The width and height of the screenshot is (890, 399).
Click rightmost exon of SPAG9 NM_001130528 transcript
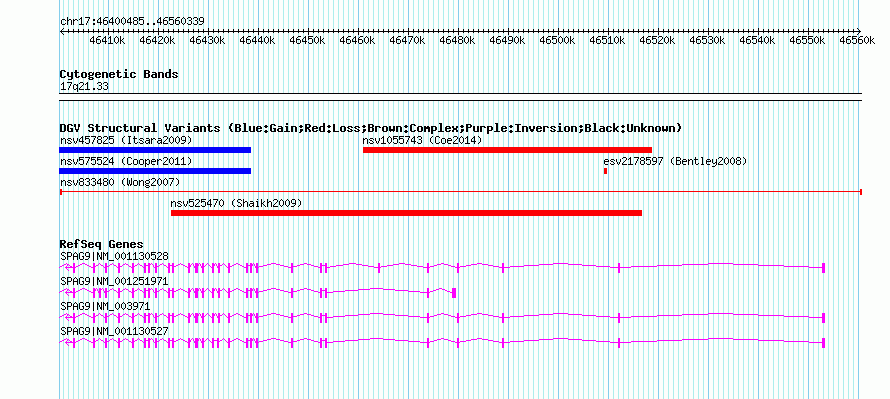click(x=823, y=267)
